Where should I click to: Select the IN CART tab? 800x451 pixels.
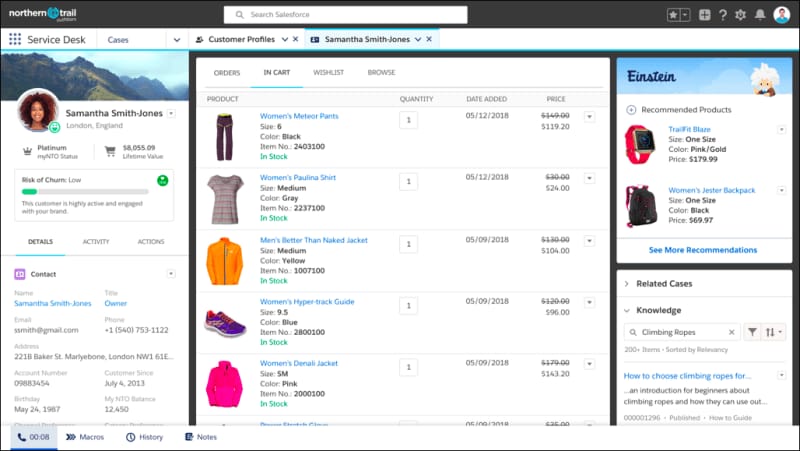click(x=277, y=72)
